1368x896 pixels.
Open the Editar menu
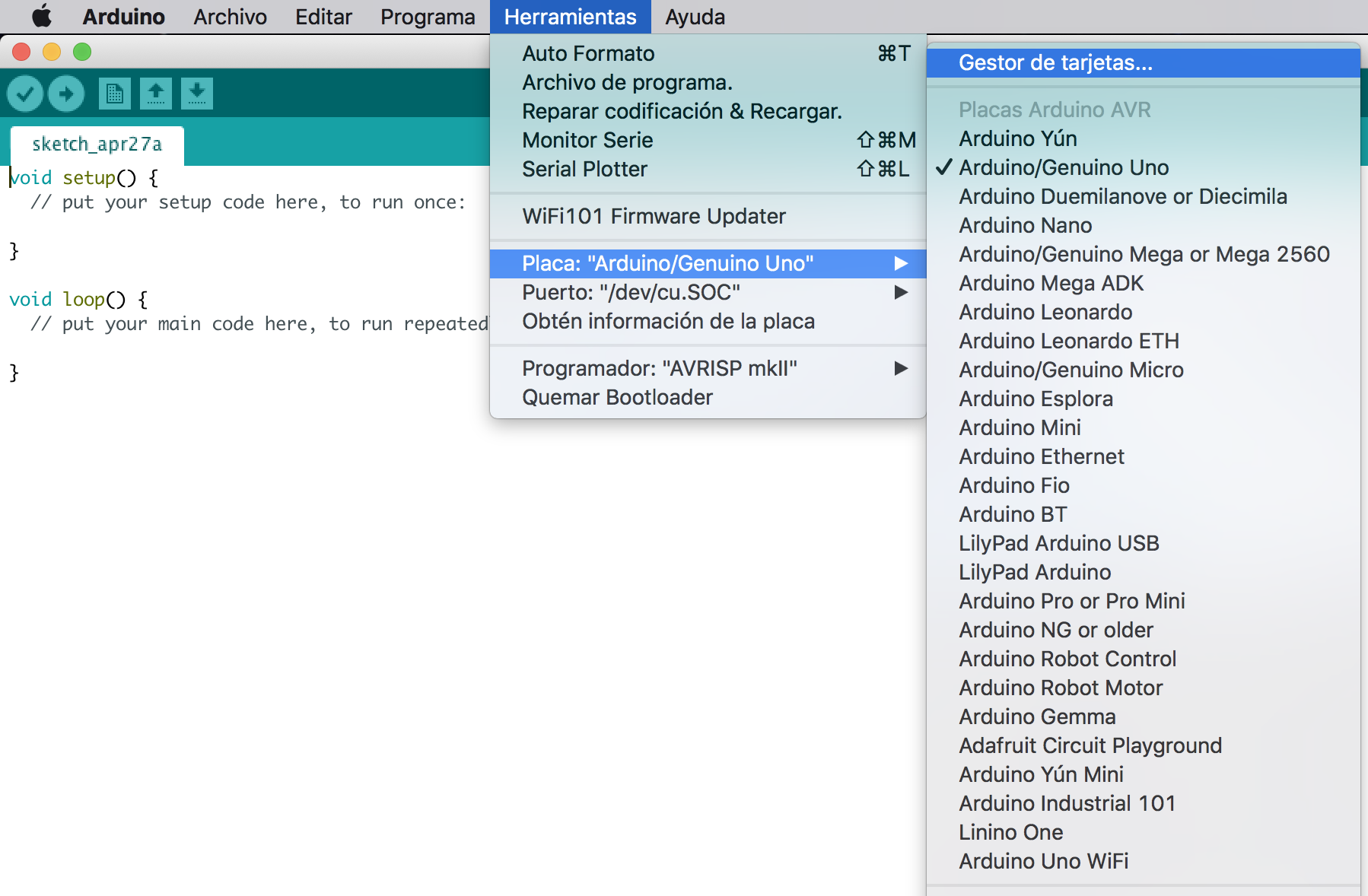point(323,17)
